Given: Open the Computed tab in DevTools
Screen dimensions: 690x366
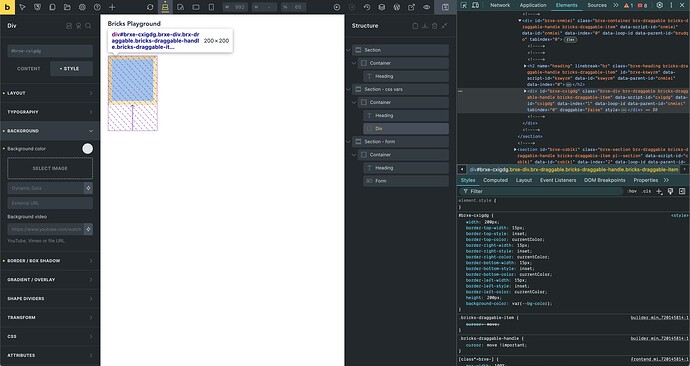Looking at the screenshot, I should (x=495, y=180).
